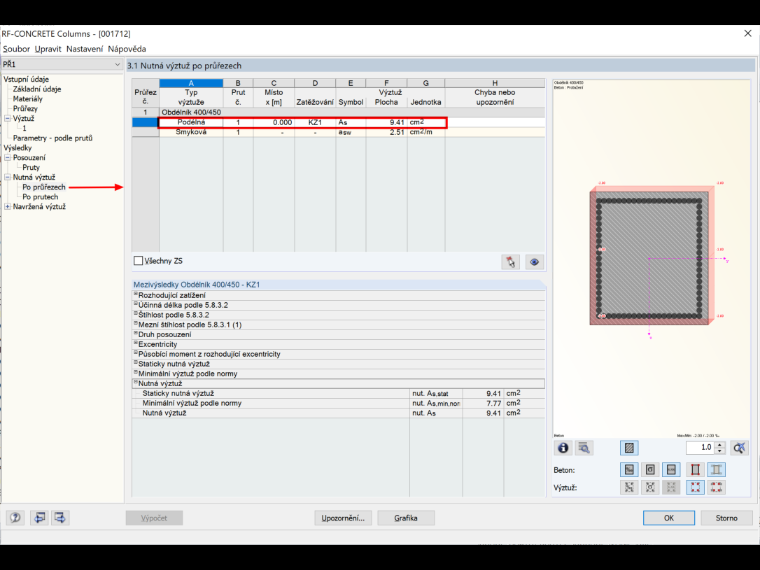Click the Grafika button
The height and width of the screenshot is (570, 760).
(406, 518)
